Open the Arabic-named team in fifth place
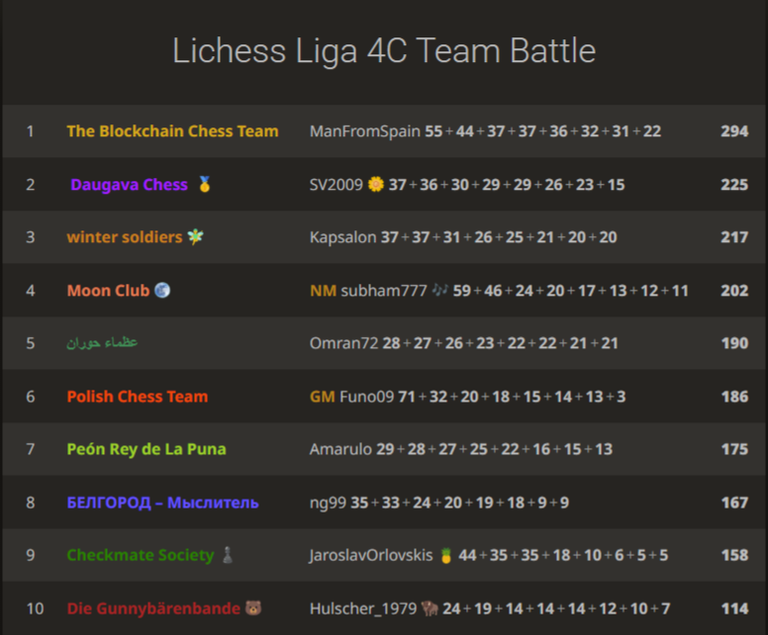Viewport: 768px width, 635px height. click(x=102, y=342)
